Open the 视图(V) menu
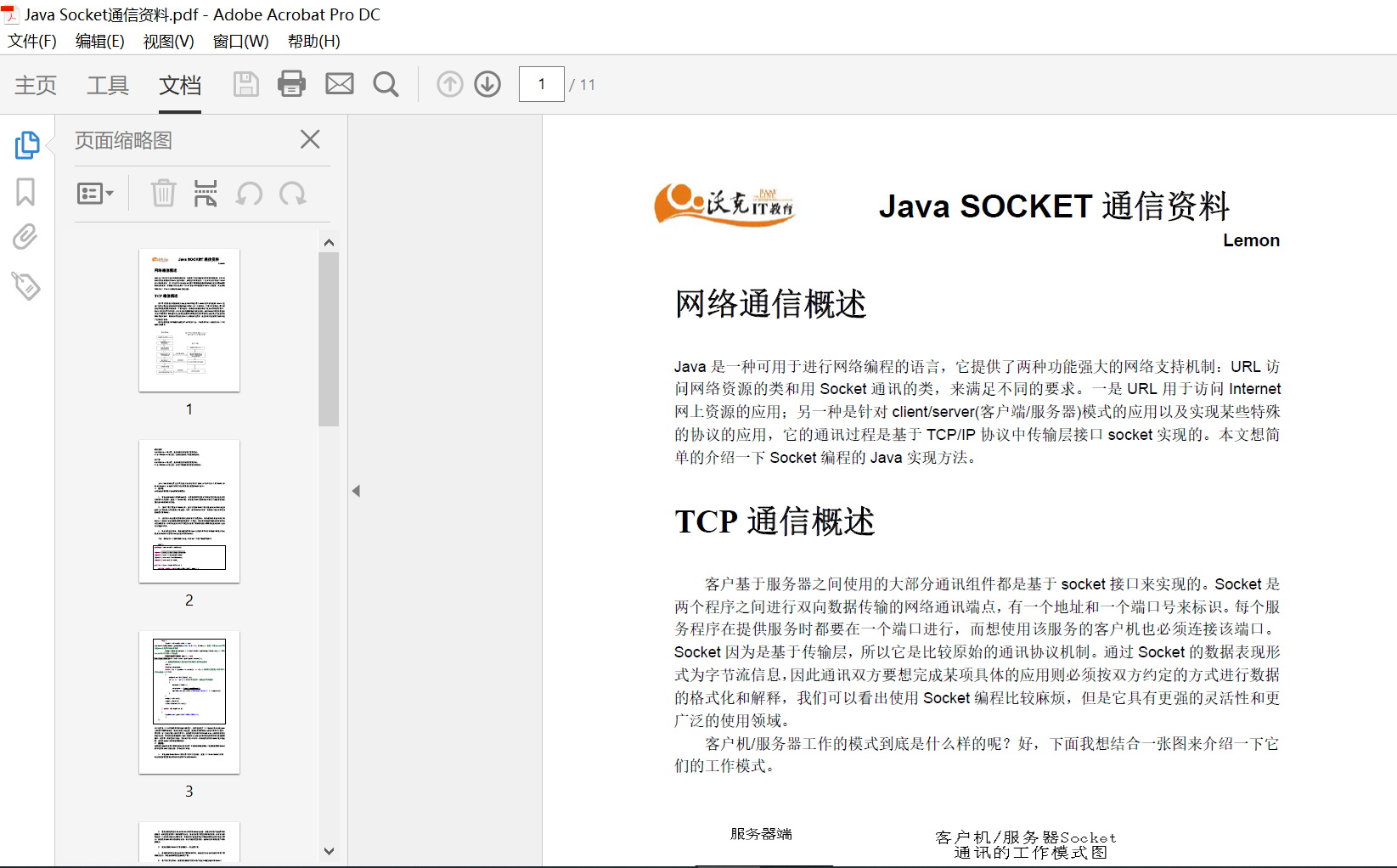 (168, 41)
